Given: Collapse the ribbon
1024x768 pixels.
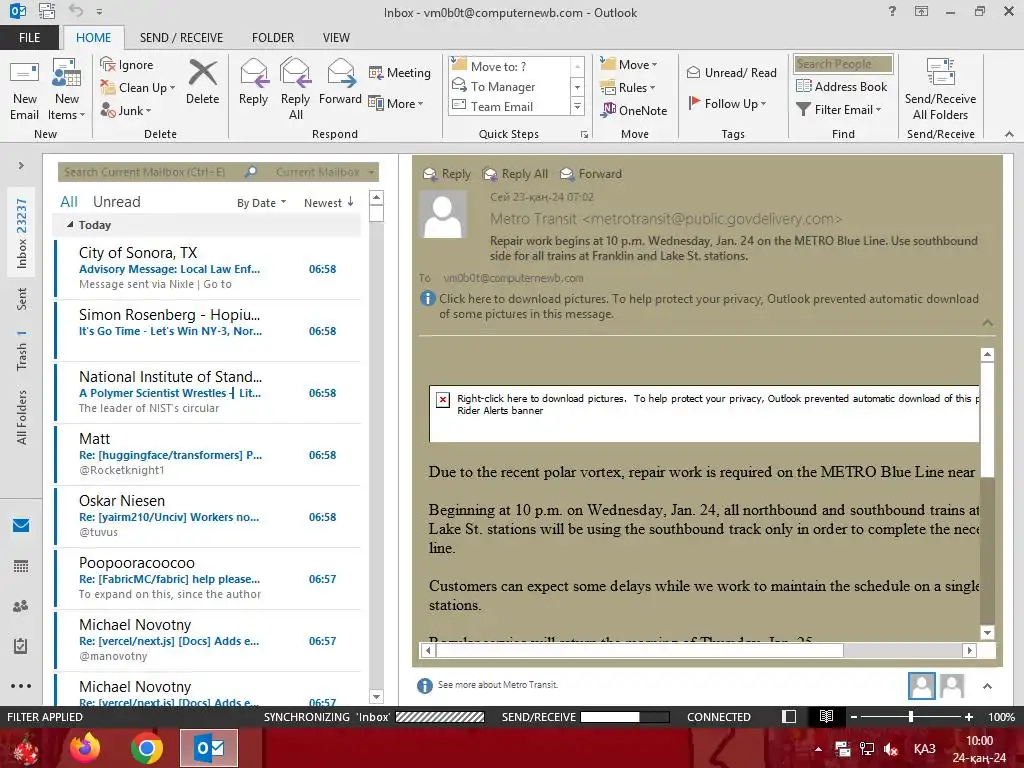Looking at the screenshot, I should click(x=1009, y=134).
